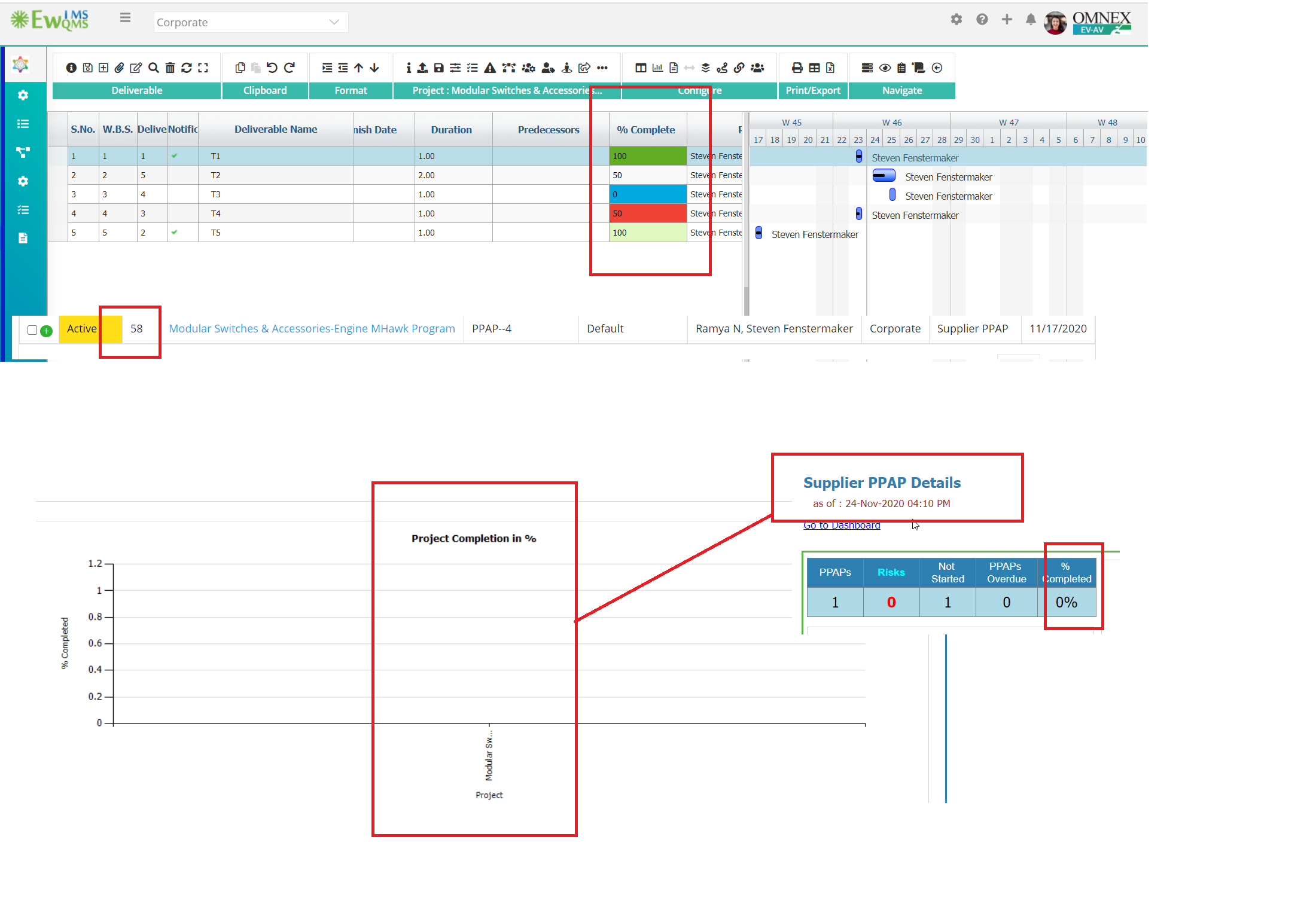
Task: Toggle the hamburger menu icon
Action: click(125, 18)
